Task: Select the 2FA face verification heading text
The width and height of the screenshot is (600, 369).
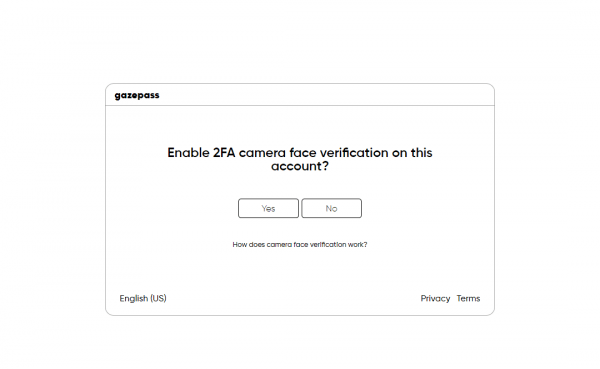Action: (x=300, y=159)
